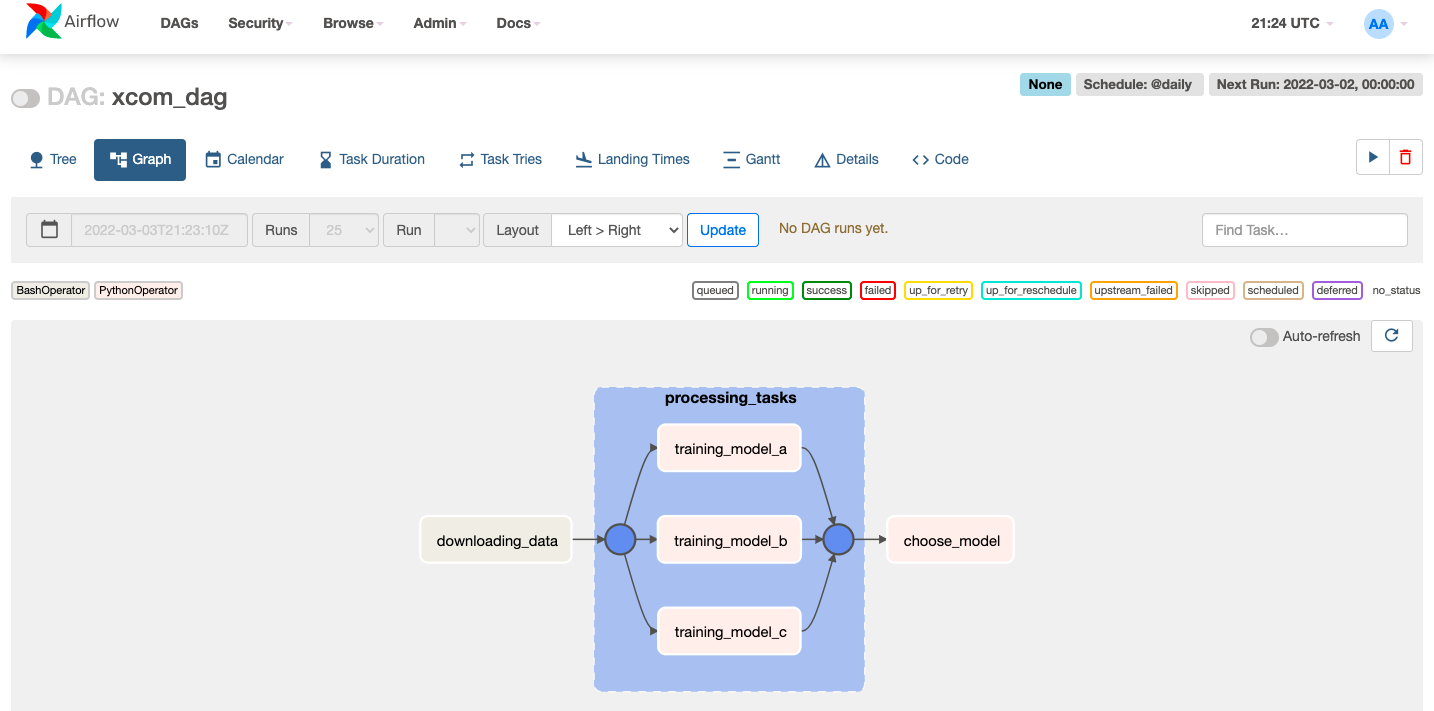The width and height of the screenshot is (1434, 711).
Task: View the Landing Times tab
Action: (632, 159)
